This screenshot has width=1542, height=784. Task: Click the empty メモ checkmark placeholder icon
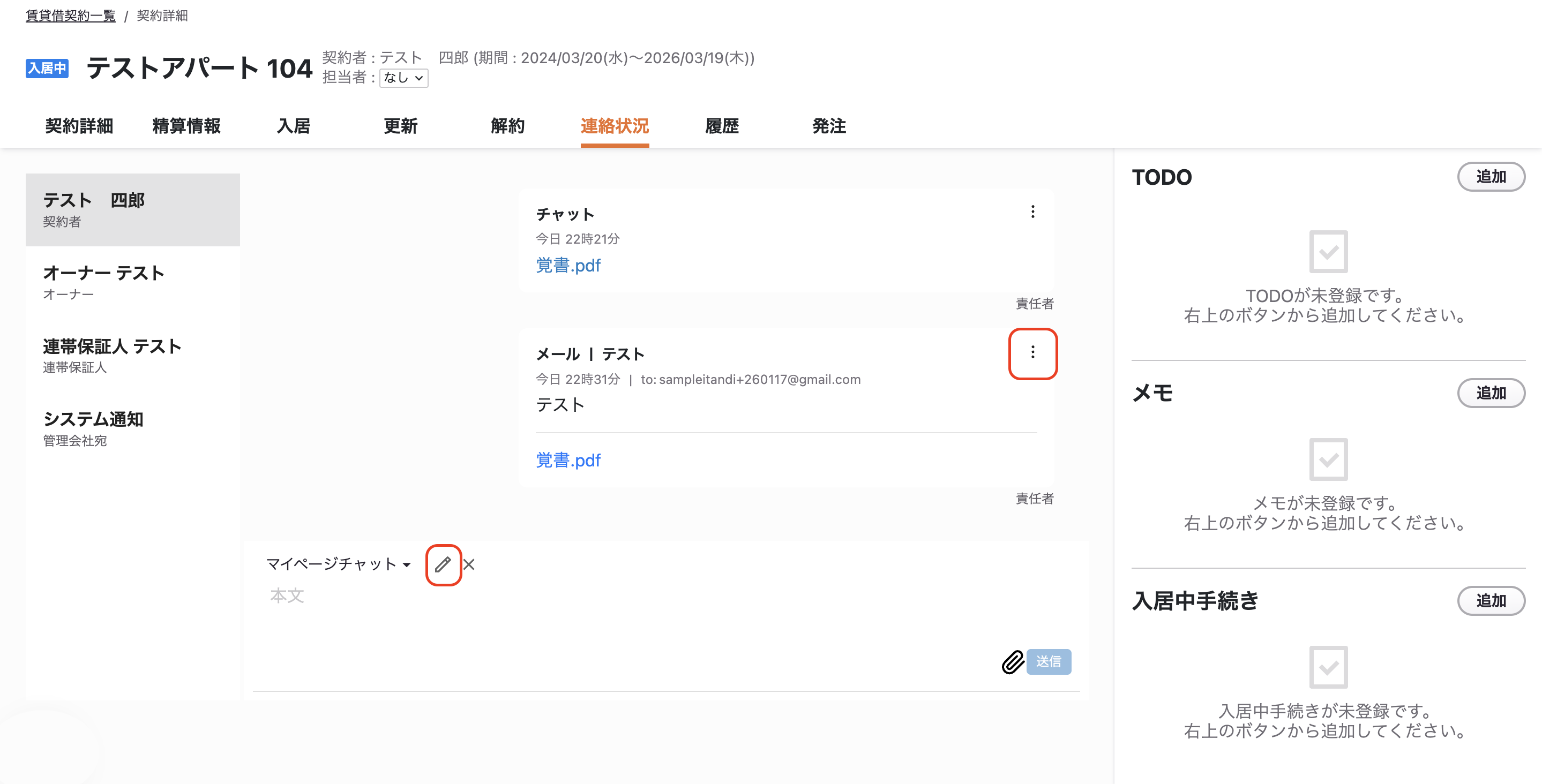(1328, 459)
